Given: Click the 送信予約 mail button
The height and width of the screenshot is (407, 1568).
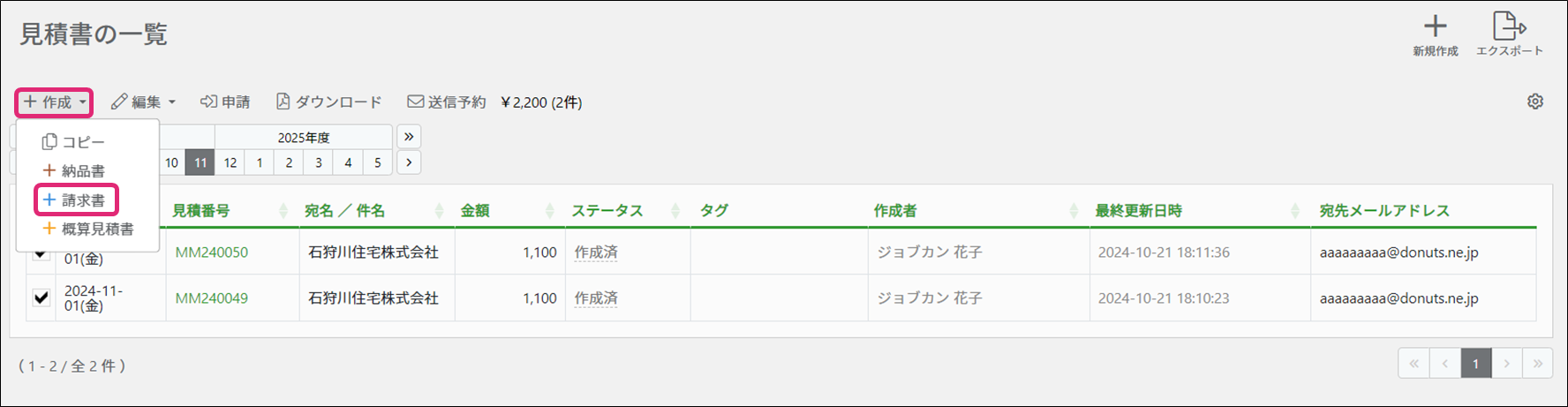Looking at the screenshot, I should (x=446, y=102).
